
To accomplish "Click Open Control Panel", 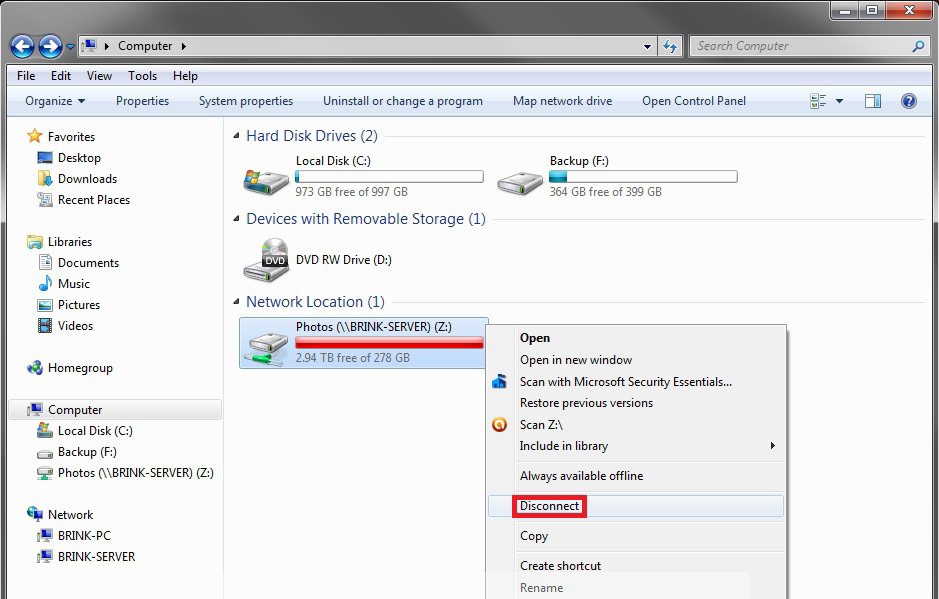I will point(693,101).
